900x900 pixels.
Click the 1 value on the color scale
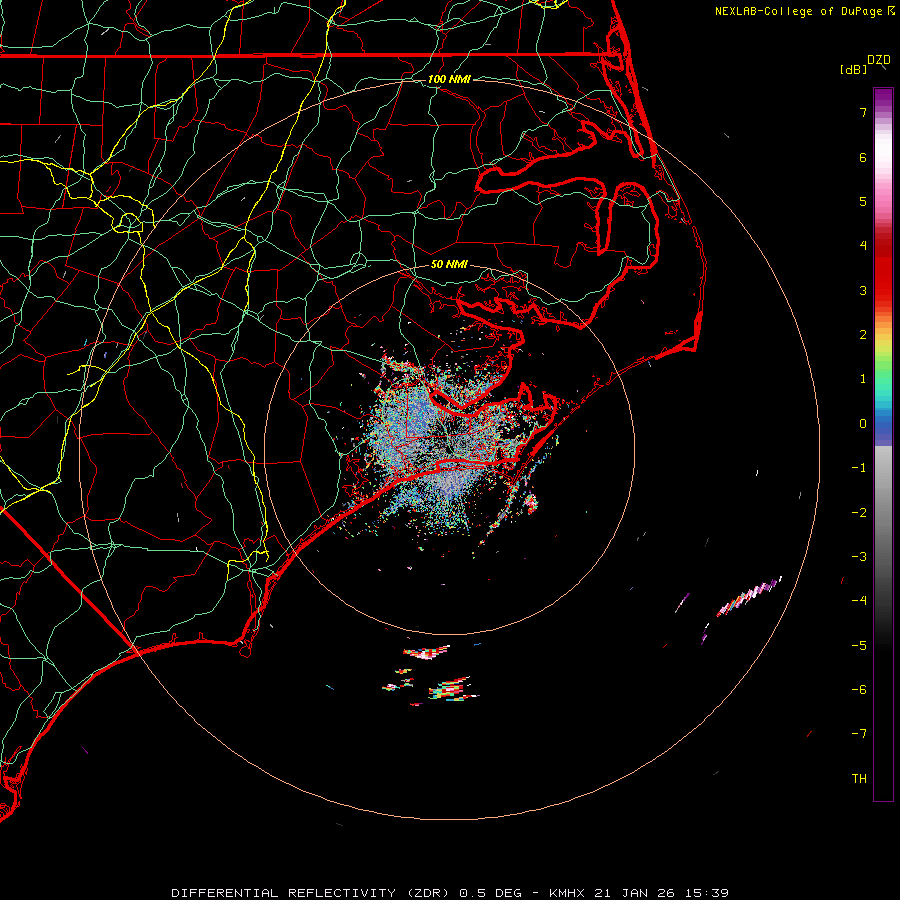click(x=863, y=379)
